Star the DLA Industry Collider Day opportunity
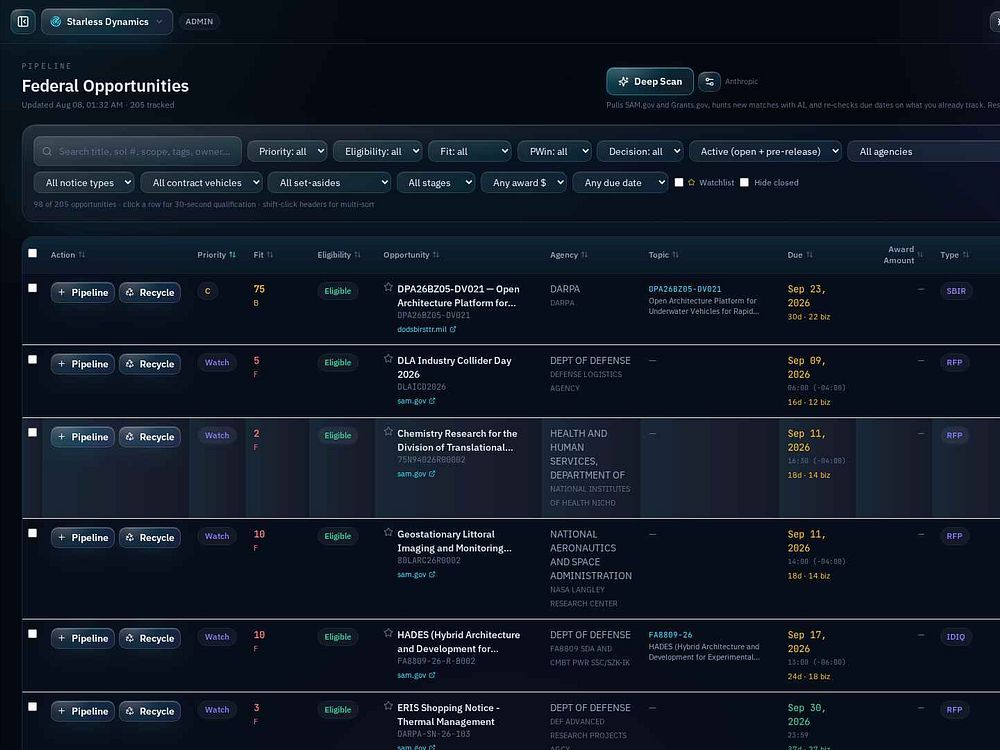 click(x=388, y=359)
